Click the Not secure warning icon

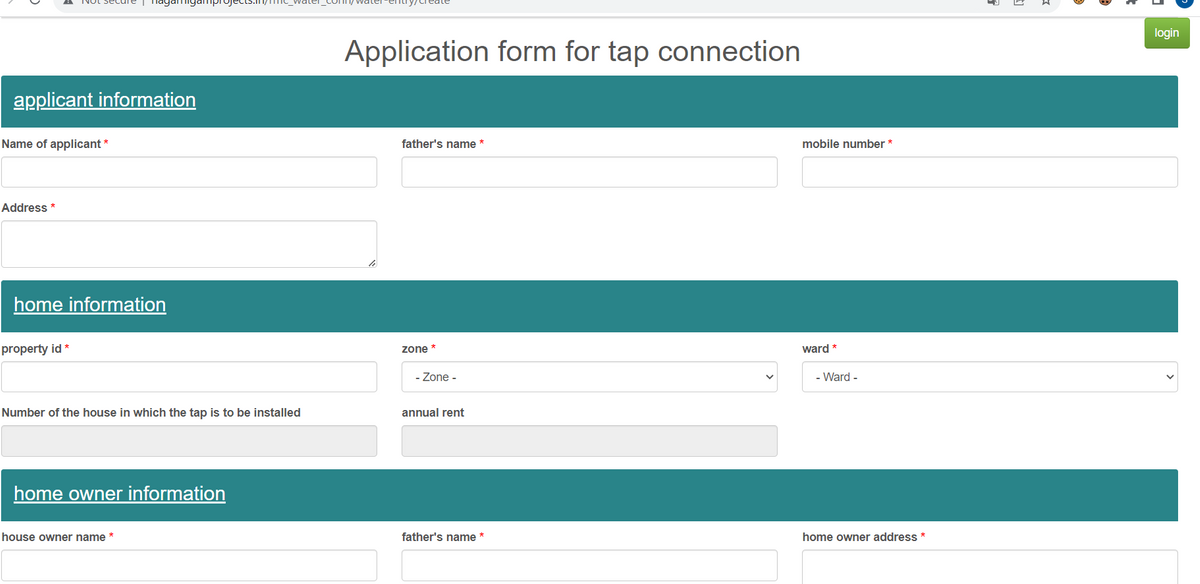(x=66, y=3)
